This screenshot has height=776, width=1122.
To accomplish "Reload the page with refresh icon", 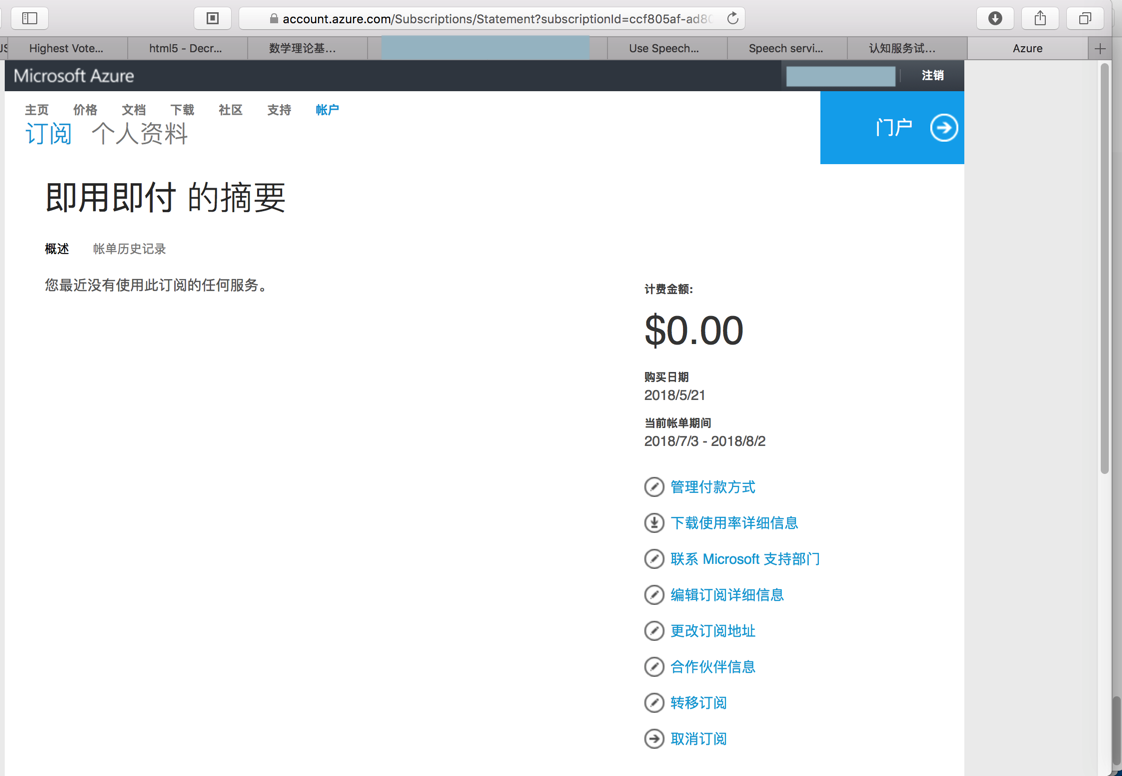I will click(733, 19).
